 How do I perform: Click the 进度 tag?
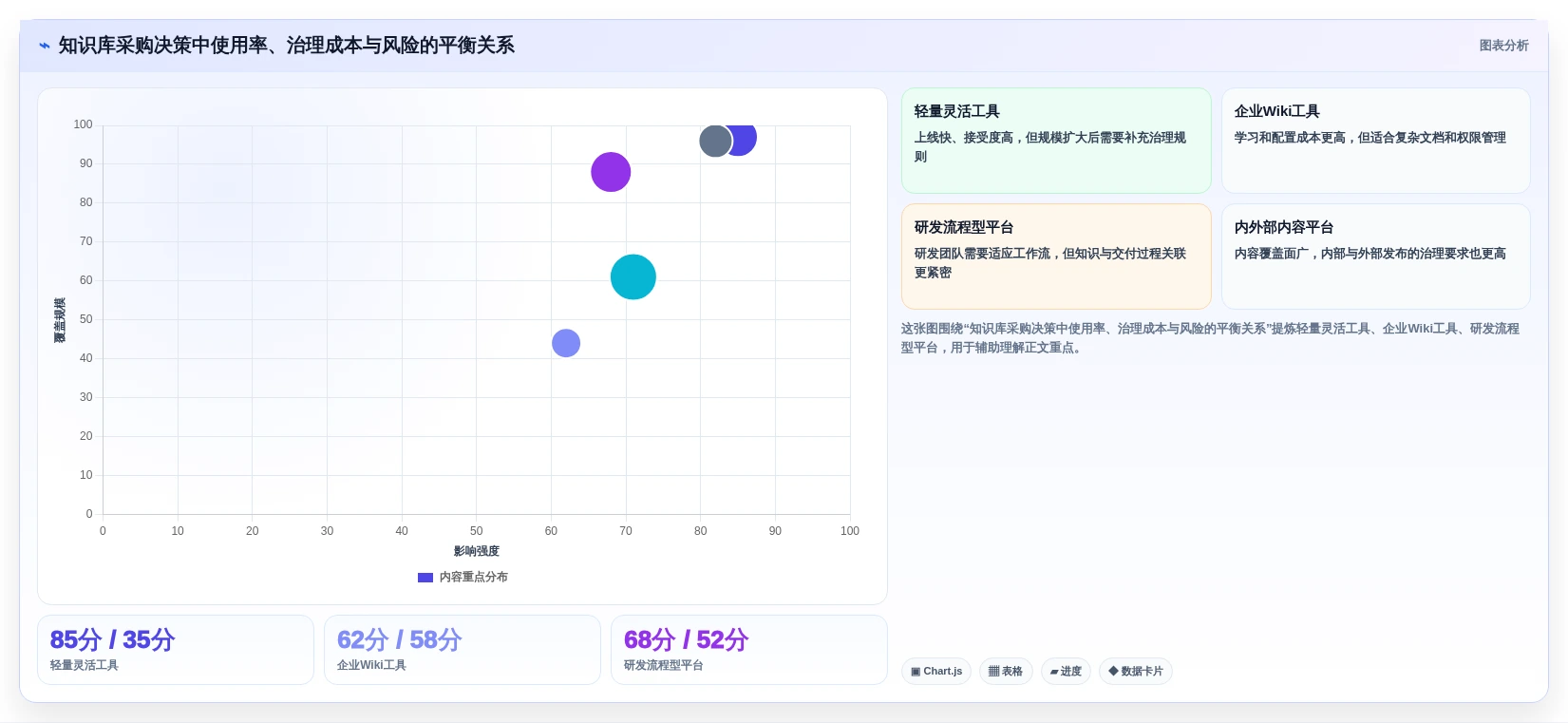click(1066, 672)
